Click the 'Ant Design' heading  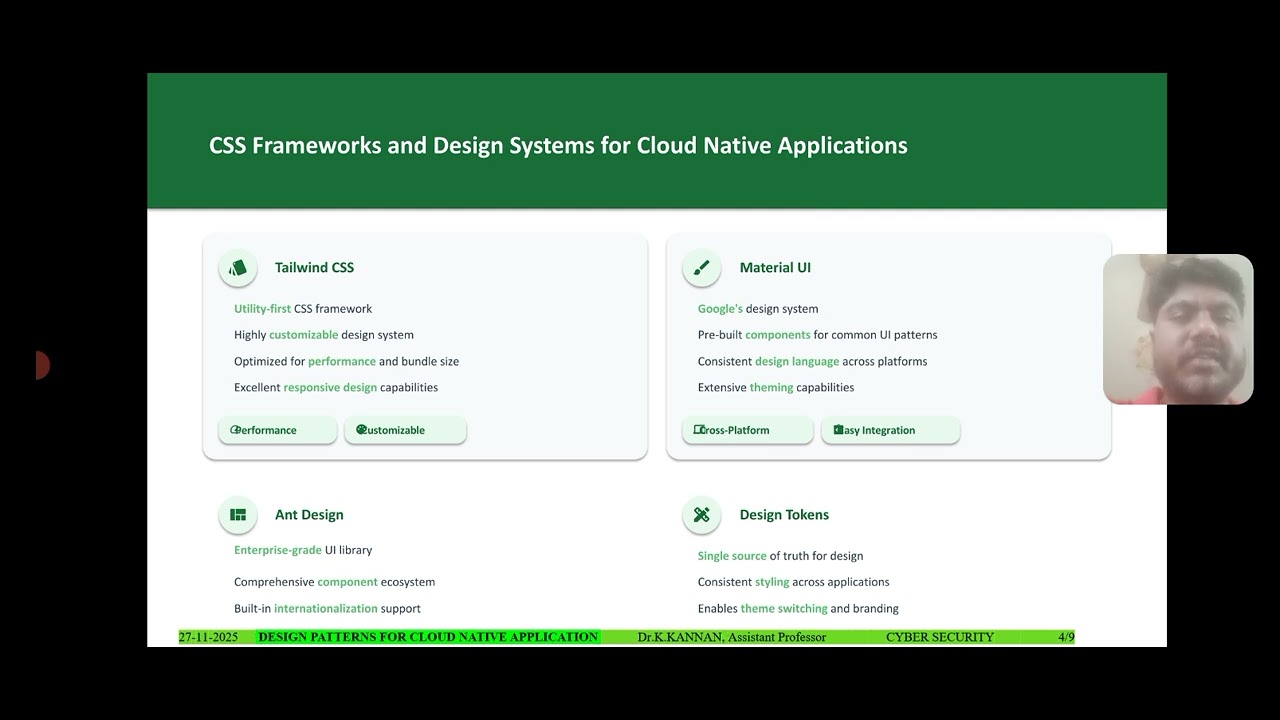[309, 515]
